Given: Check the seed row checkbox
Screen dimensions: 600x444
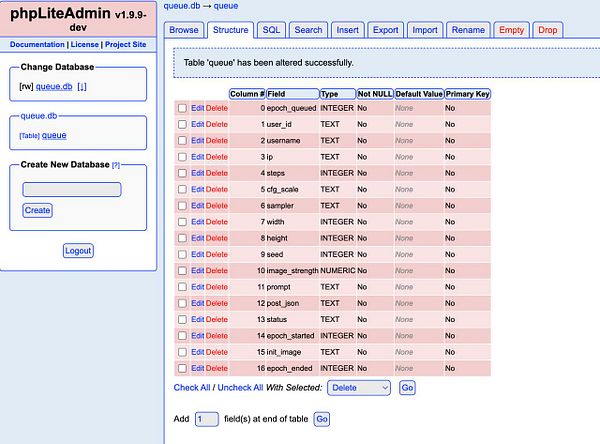Looking at the screenshot, I should (182, 255).
